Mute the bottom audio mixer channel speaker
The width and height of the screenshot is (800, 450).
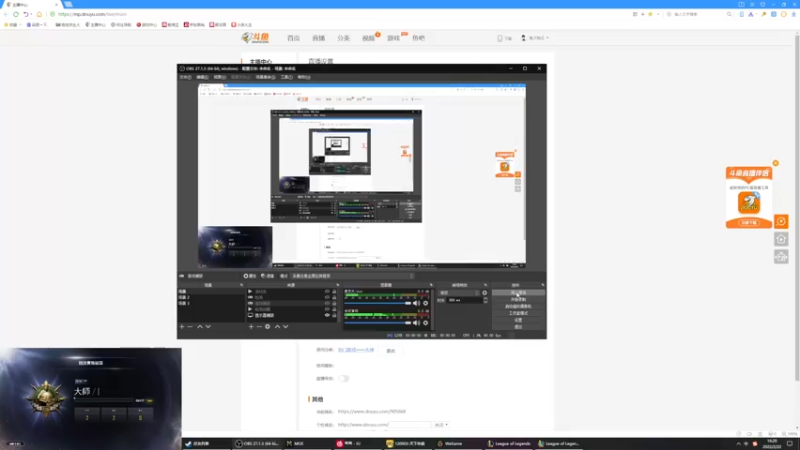click(x=416, y=322)
